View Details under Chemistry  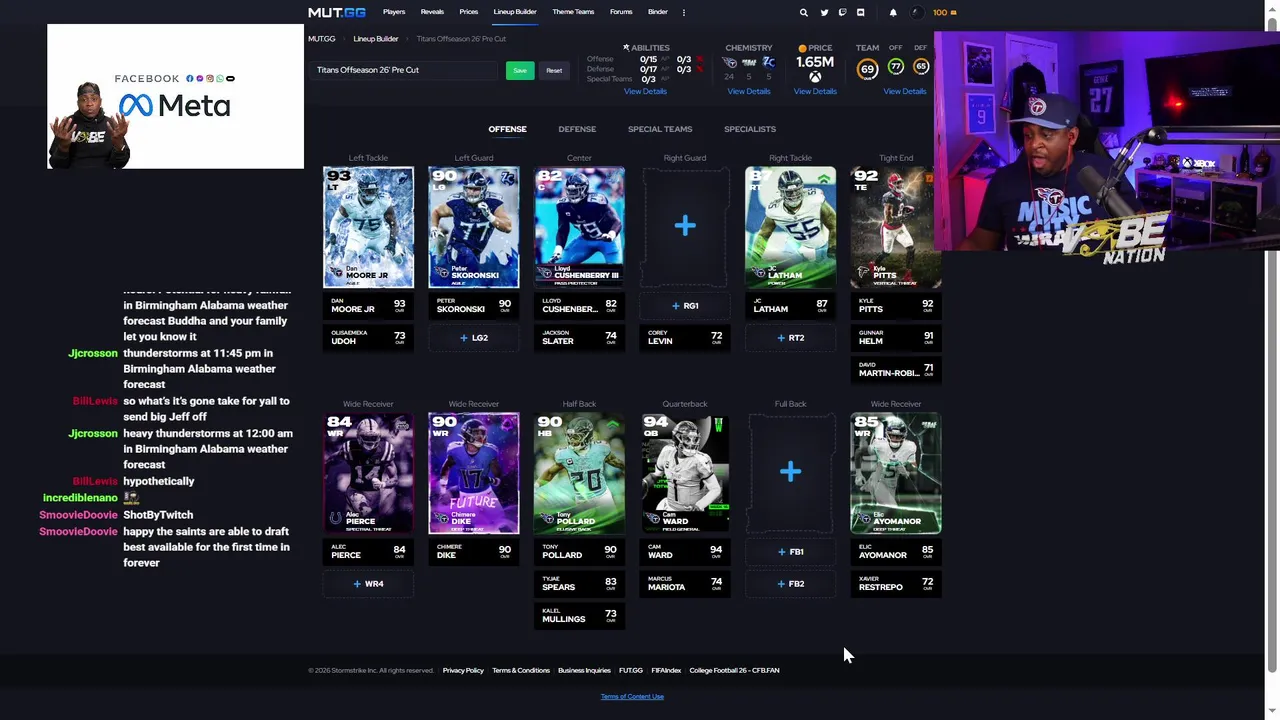(749, 91)
